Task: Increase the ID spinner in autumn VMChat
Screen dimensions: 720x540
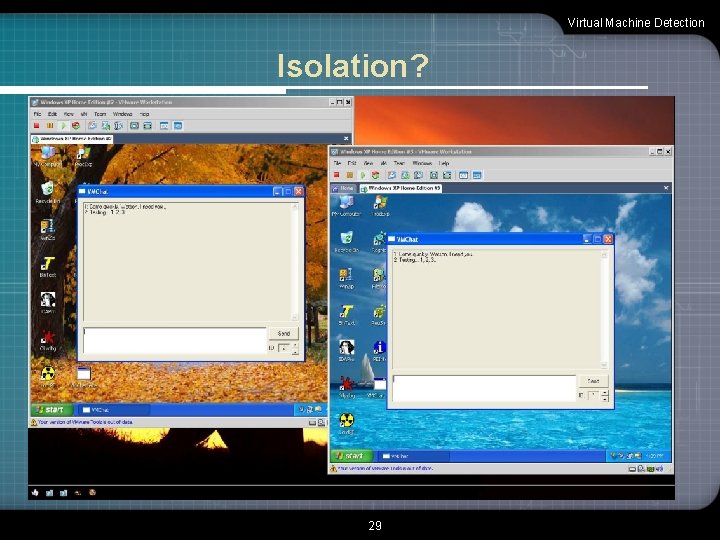Action: [x=295, y=345]
